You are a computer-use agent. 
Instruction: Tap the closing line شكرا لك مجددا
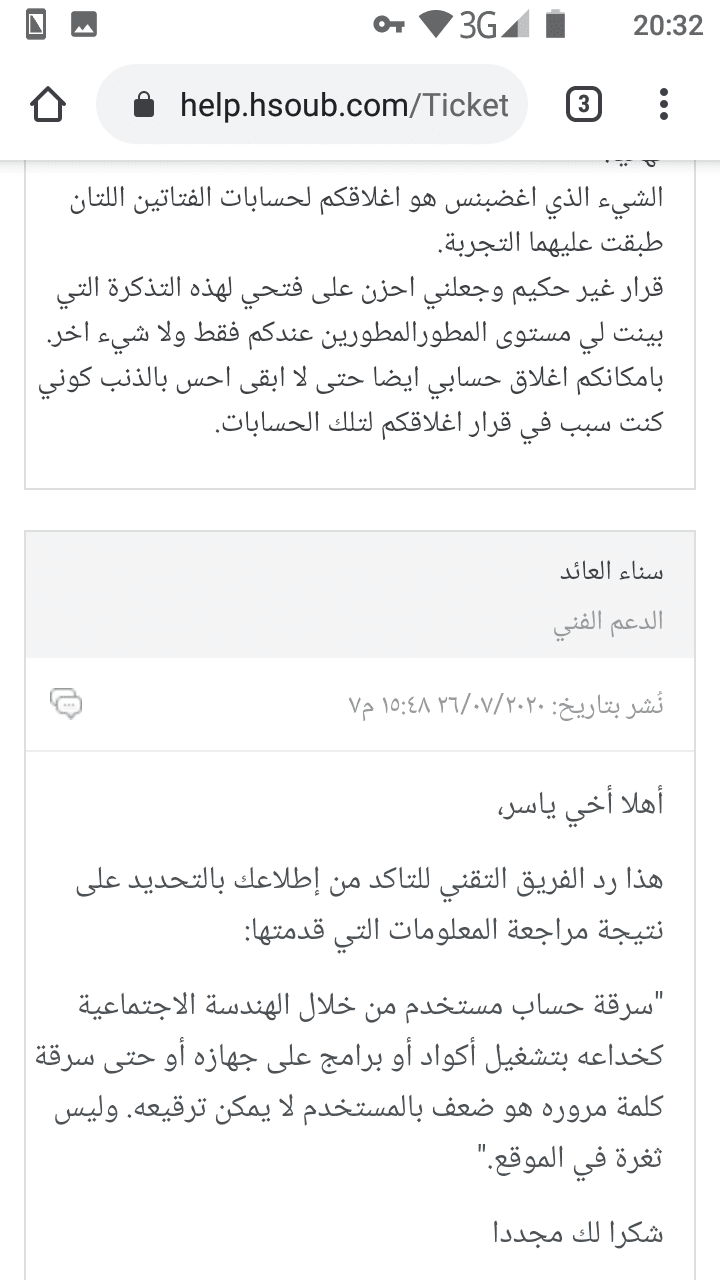578,1233
